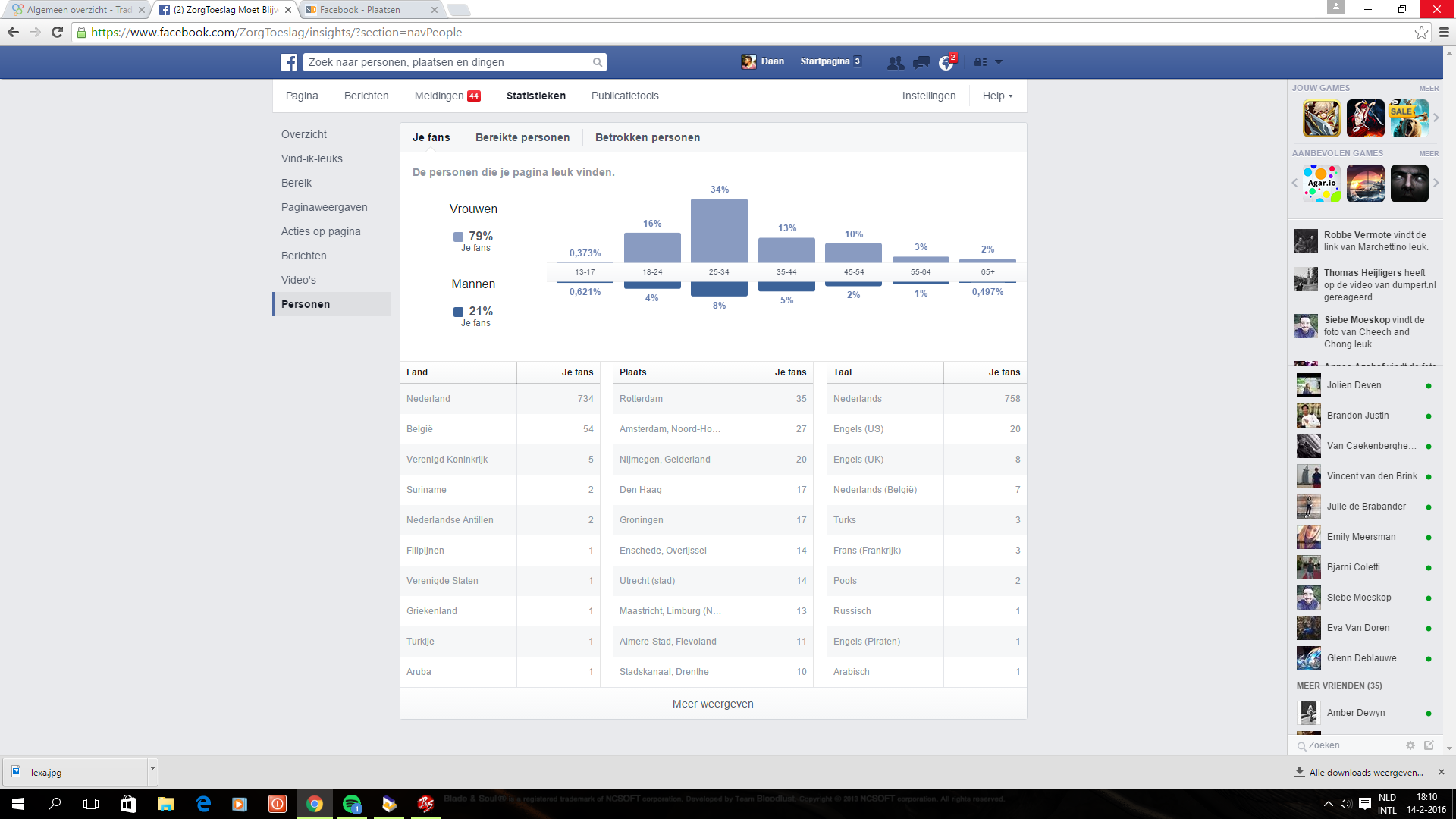The width and height of the screenshot is (1456, 819).
Task: Open Agar.io recommended game
Action: click(x=1321, y=184)
